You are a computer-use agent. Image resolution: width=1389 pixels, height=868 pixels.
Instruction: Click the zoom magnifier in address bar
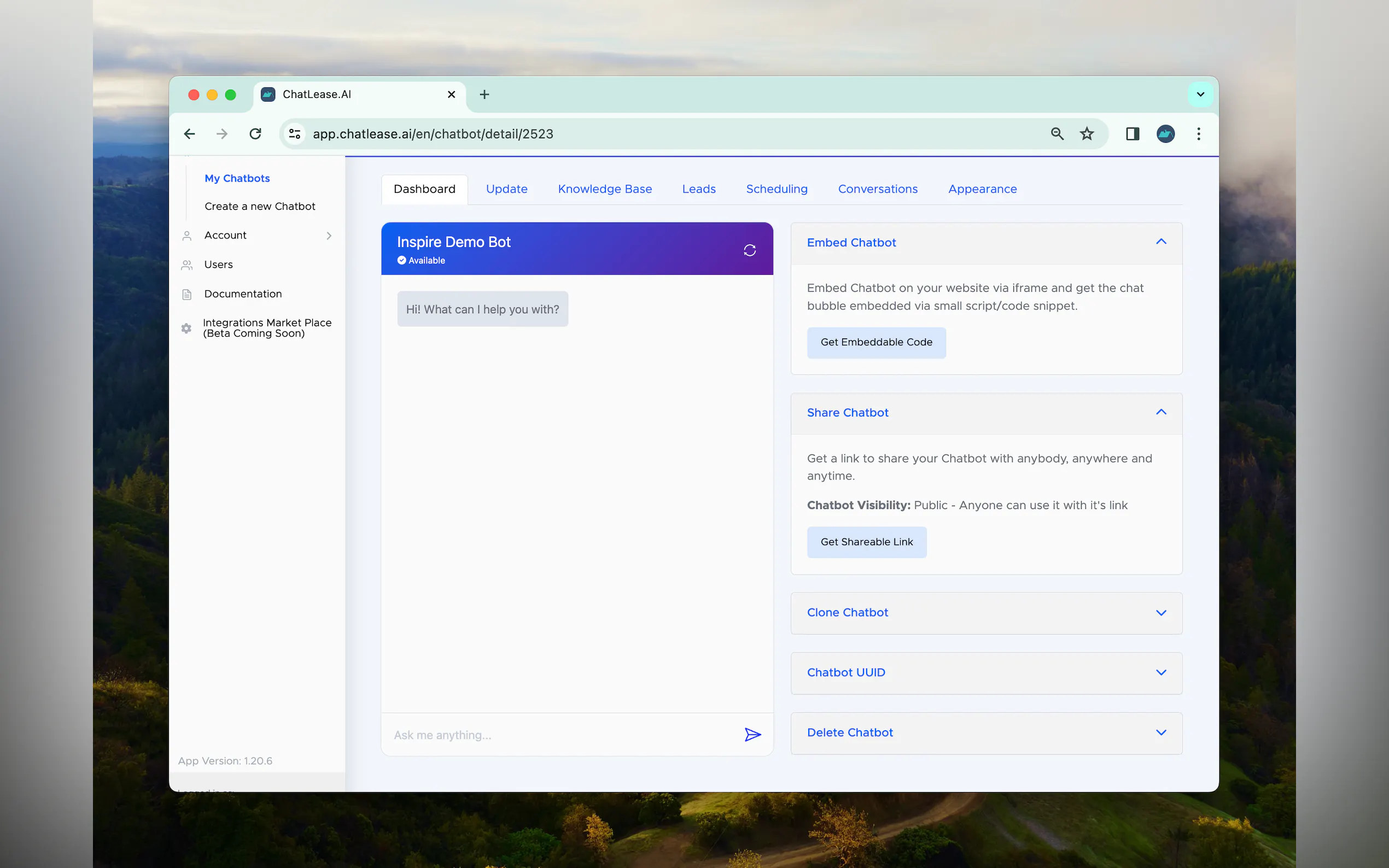pos(1057,134)
